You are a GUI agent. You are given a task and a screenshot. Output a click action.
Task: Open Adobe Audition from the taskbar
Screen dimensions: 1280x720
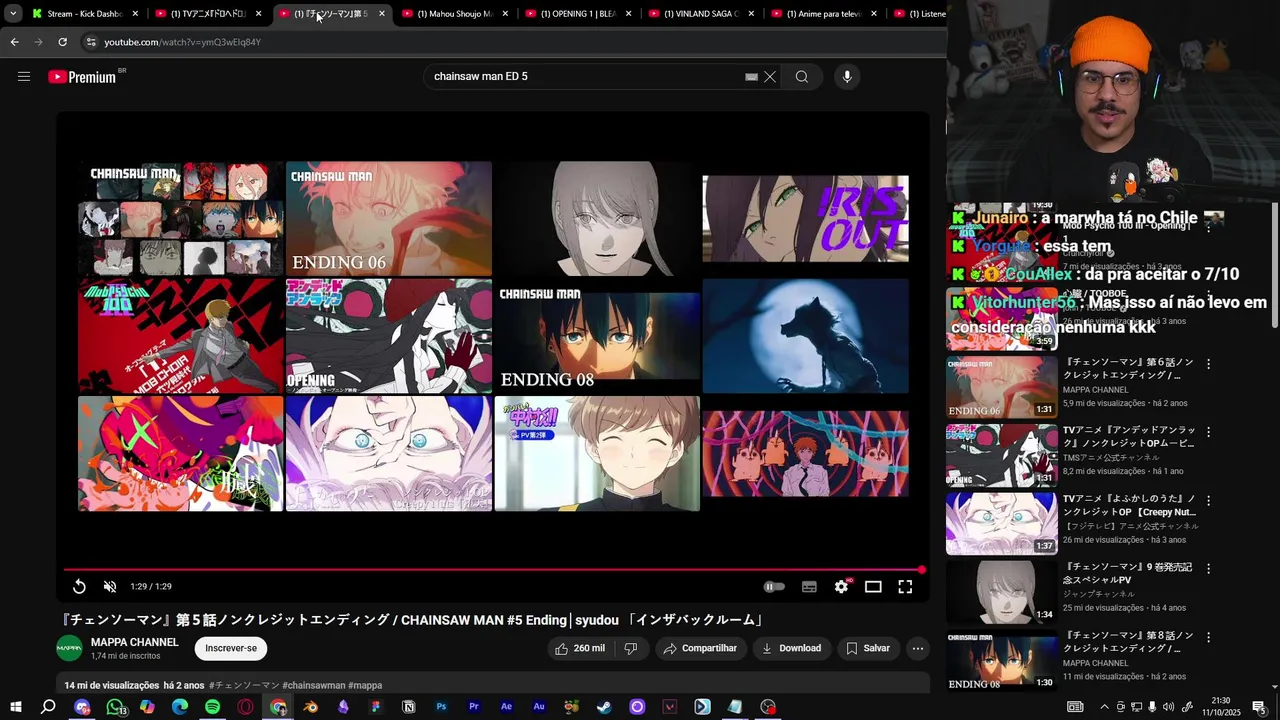[539, 707]
